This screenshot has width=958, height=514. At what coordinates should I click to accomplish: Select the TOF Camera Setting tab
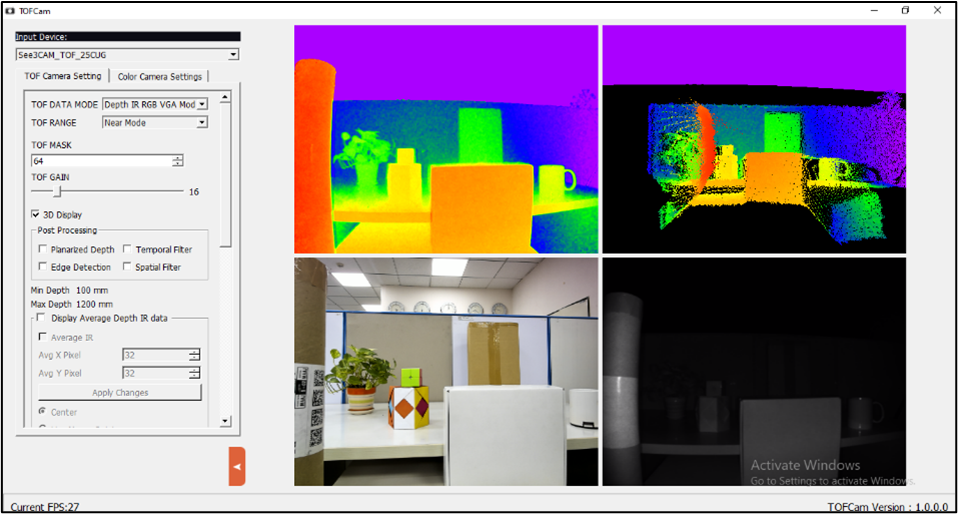(x=63, y=76)
